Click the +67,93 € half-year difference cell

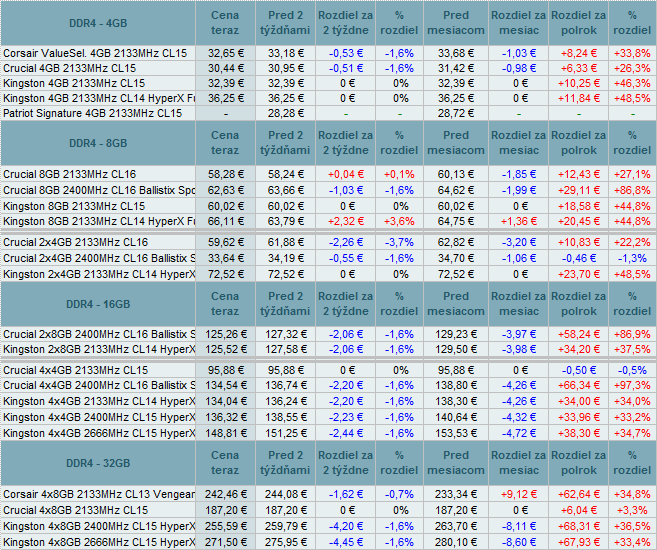[x=578, y=542]
